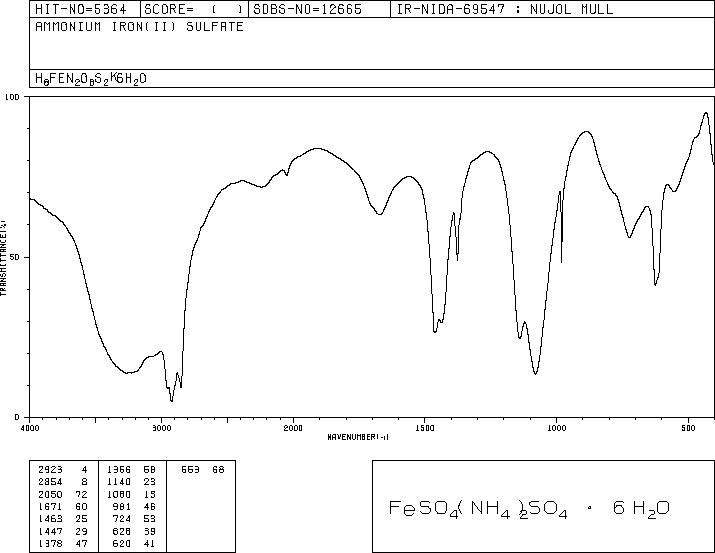Click the IR-NIDA-69547 NUJOL MULL label
Image resolution: width=715 pixels, height=553 pixels.
click(x=505, y=9)
